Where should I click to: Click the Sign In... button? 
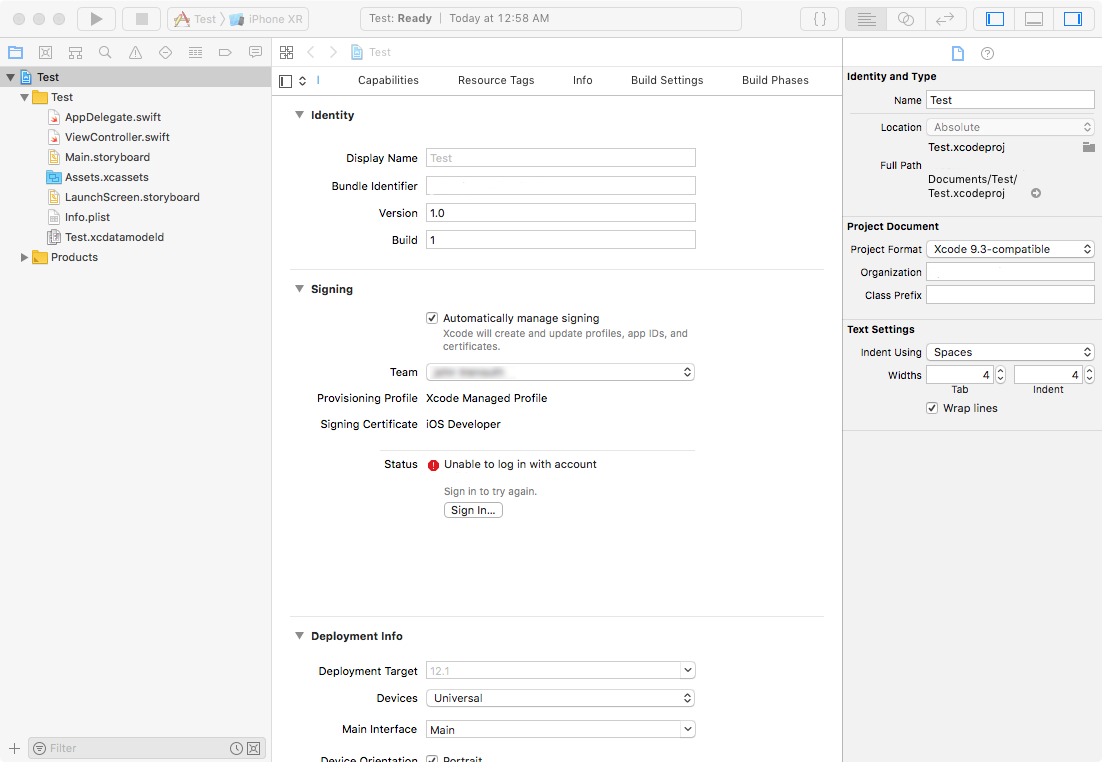pos(473,510)
